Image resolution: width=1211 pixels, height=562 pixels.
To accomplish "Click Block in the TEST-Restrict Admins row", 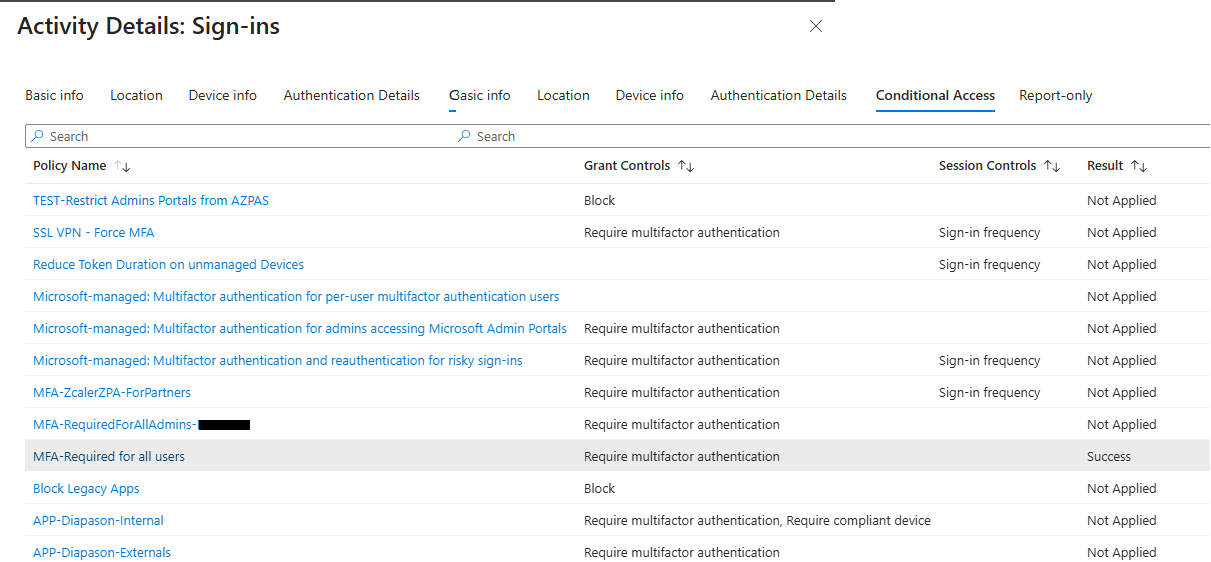I will tap(600, 201).
